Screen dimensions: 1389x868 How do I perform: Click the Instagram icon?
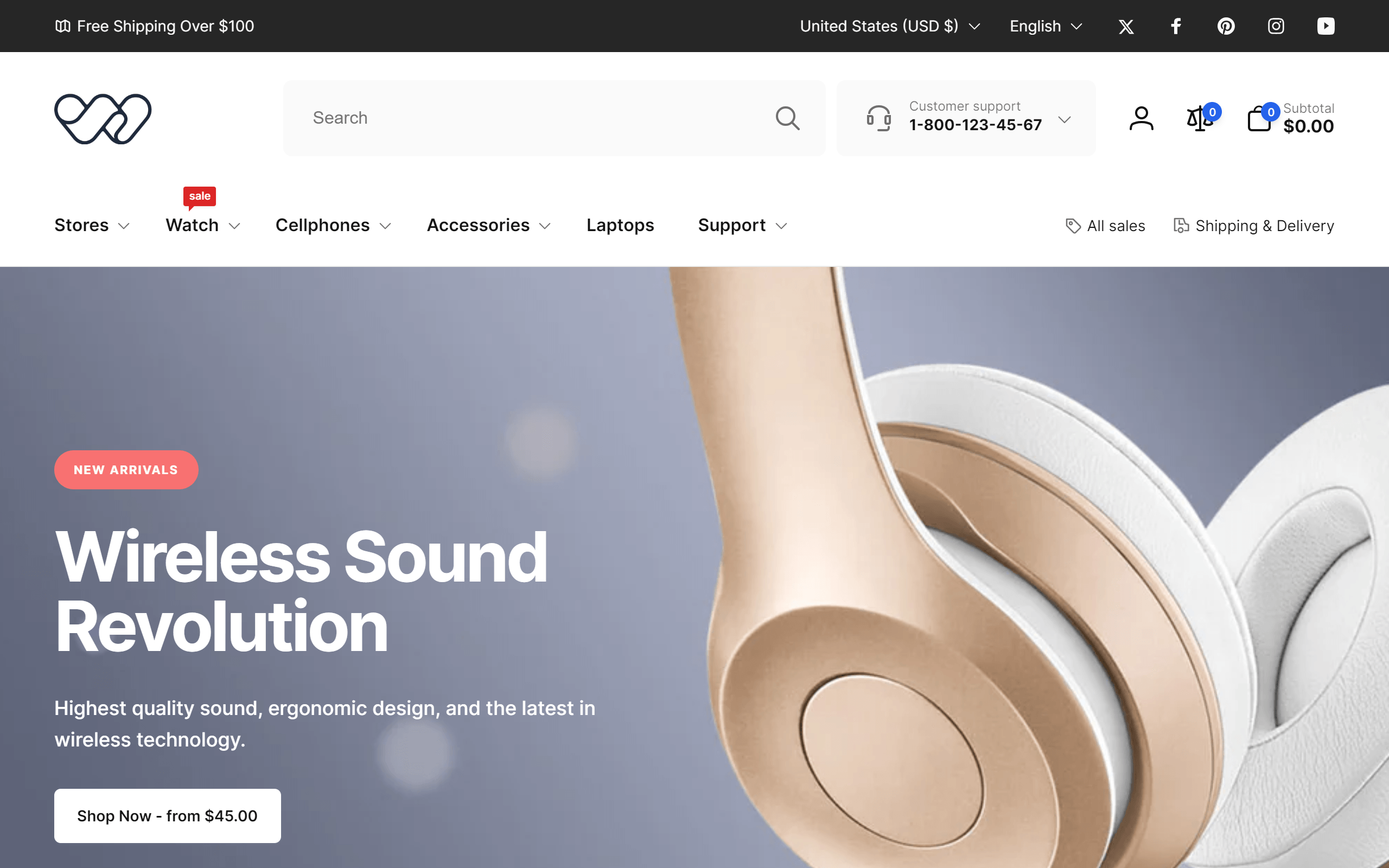coord(1276,27)
